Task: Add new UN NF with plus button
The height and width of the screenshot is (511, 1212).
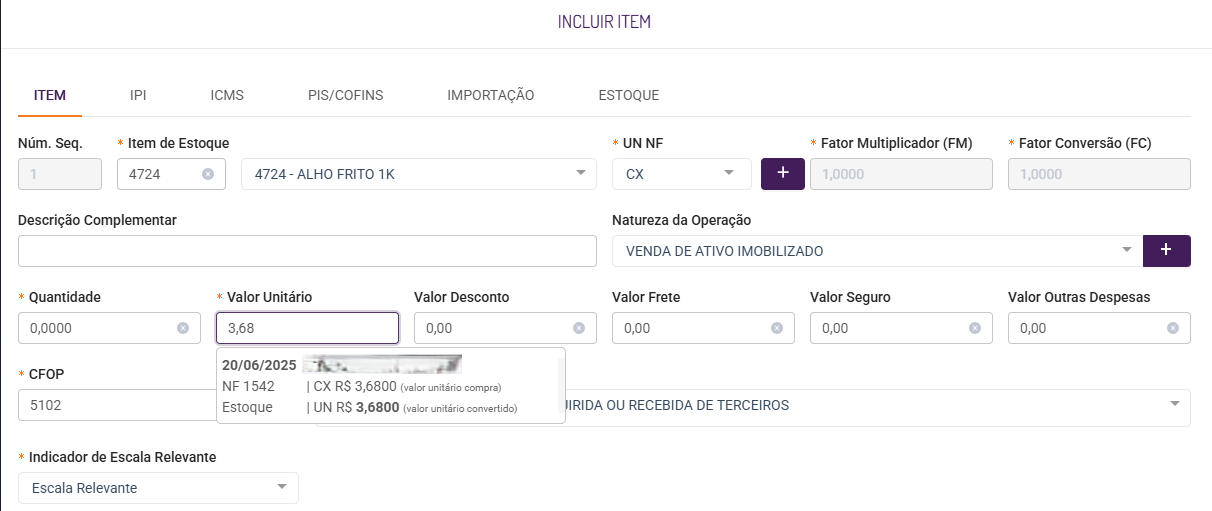Action: (783, 174)
